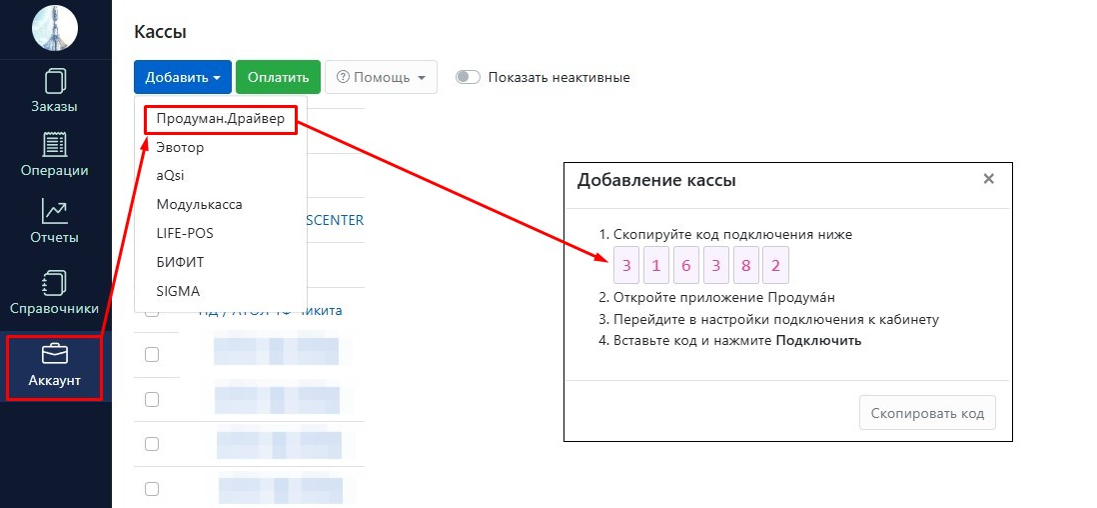Click the first code digit box 3
Viewport: 1097px width, 508px height.
pos(626,265)
